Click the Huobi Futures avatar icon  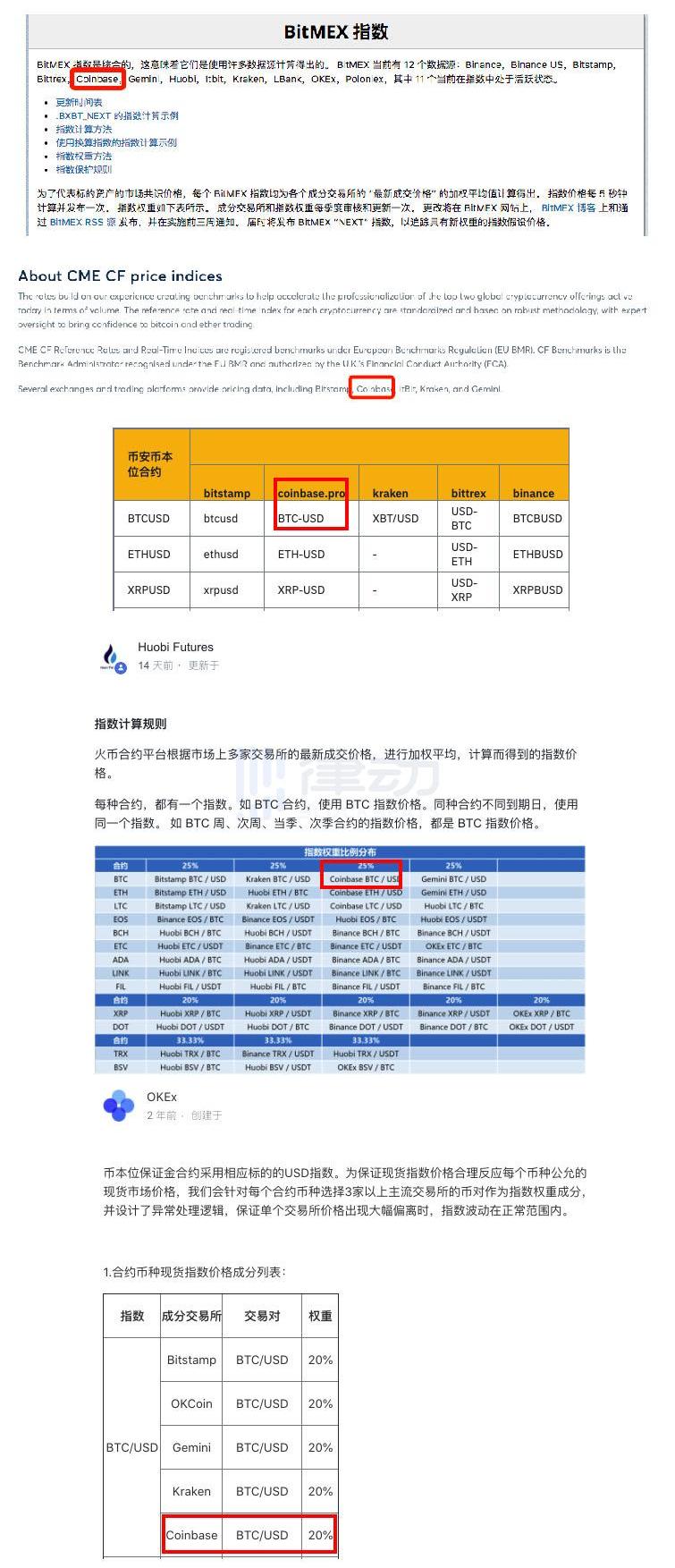(x=111, y=657)
